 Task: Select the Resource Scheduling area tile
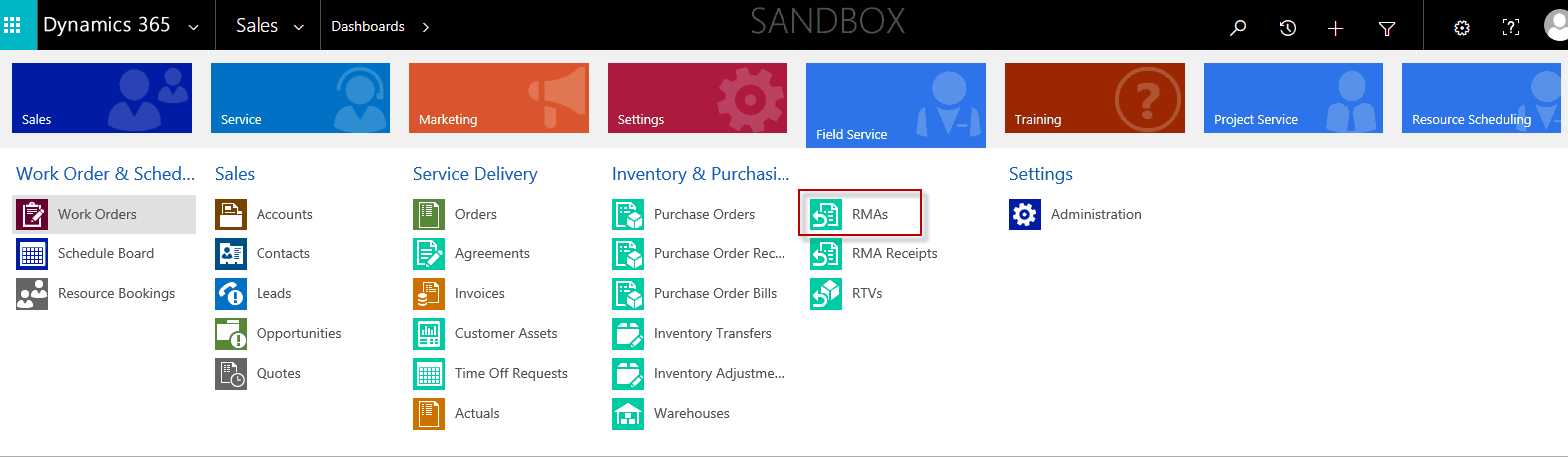1481,98
